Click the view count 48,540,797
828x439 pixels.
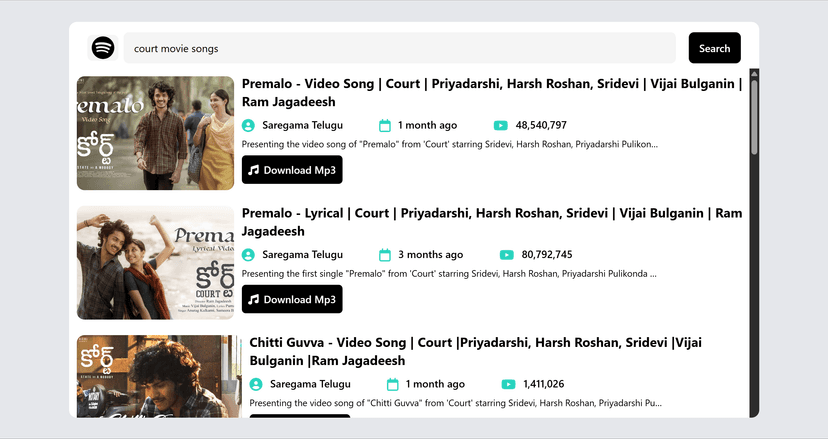[x=541, y=125]
